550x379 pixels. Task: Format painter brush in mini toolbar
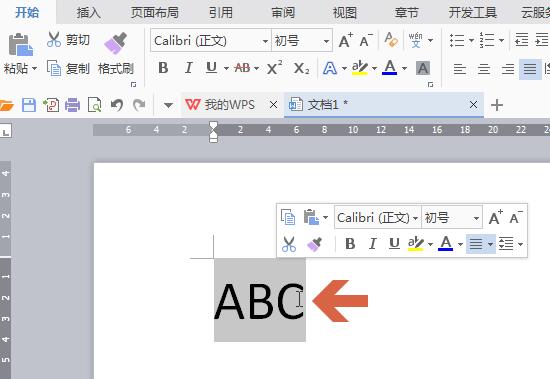[x=314, y=244]
